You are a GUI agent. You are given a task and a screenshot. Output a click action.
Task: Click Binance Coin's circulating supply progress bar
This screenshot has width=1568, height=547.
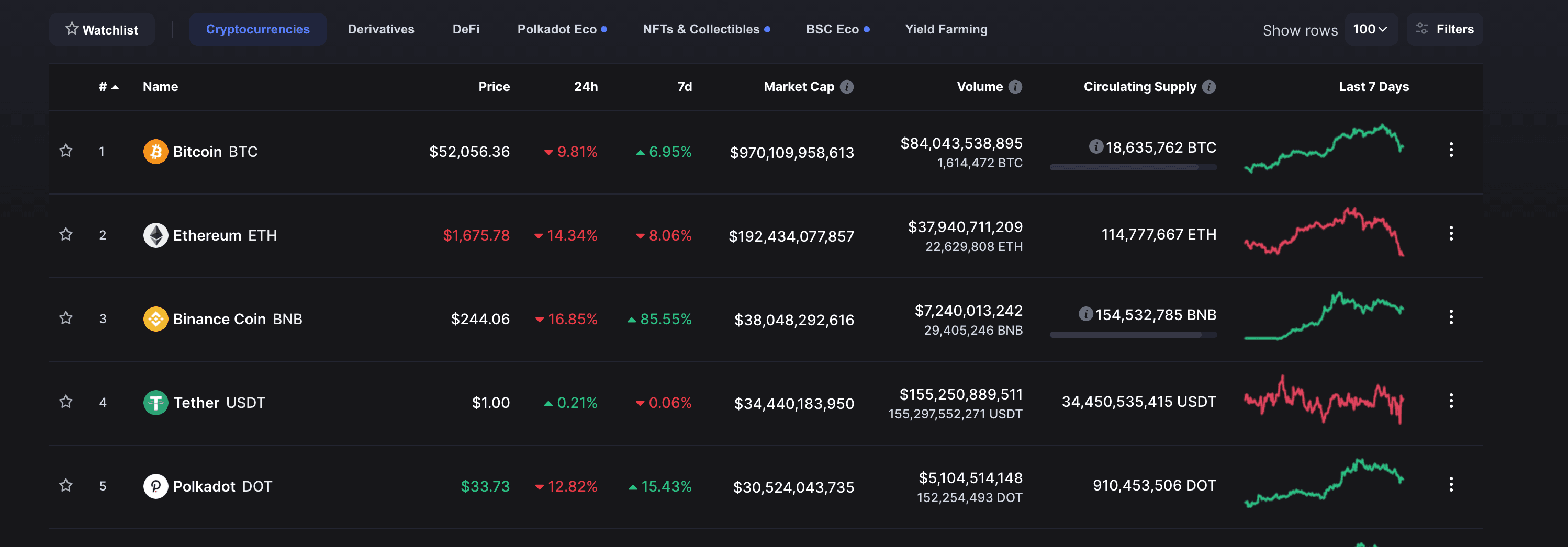click(1134, 334)
